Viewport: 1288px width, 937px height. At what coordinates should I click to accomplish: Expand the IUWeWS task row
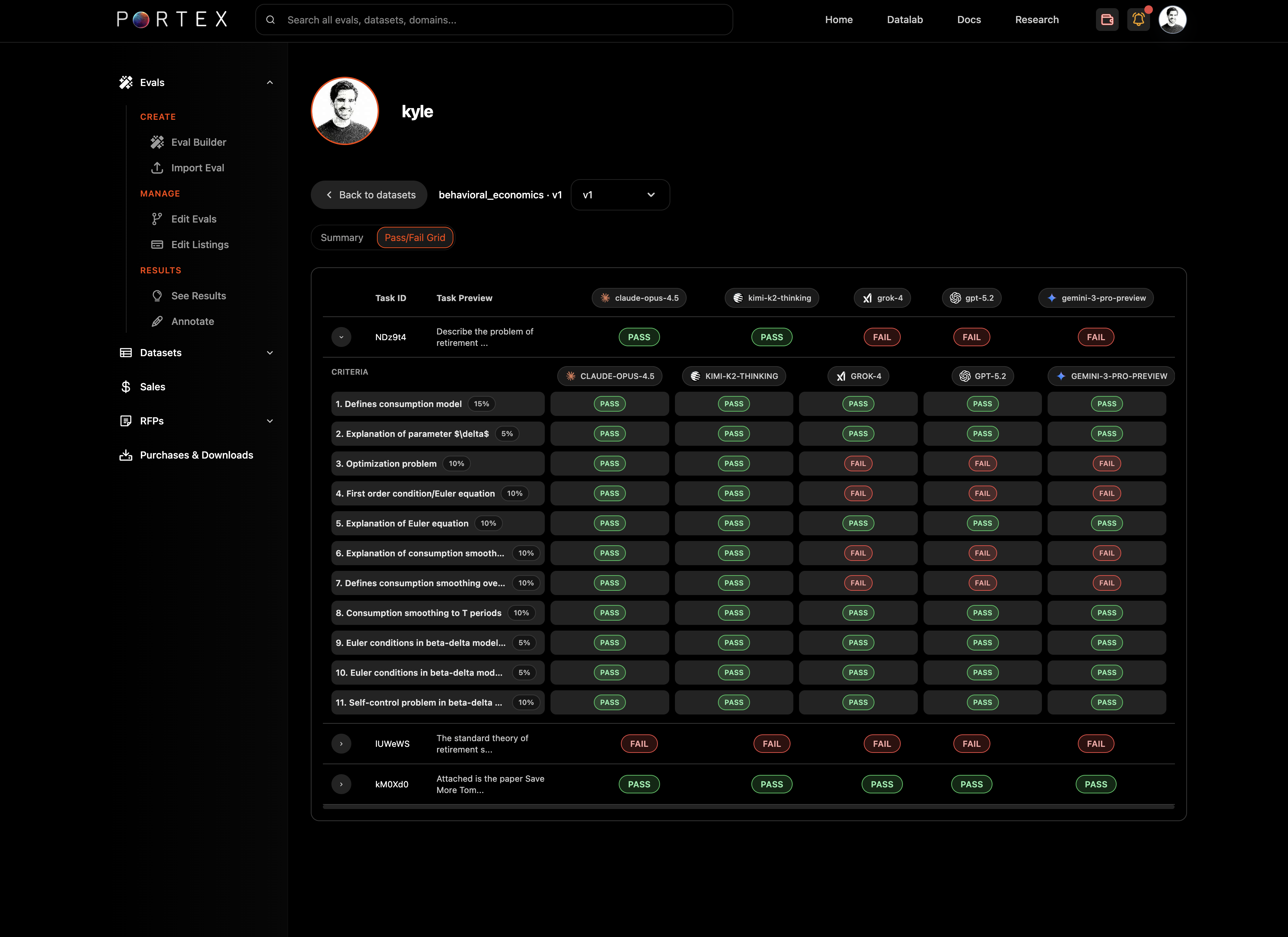click(x=341, y=744)
